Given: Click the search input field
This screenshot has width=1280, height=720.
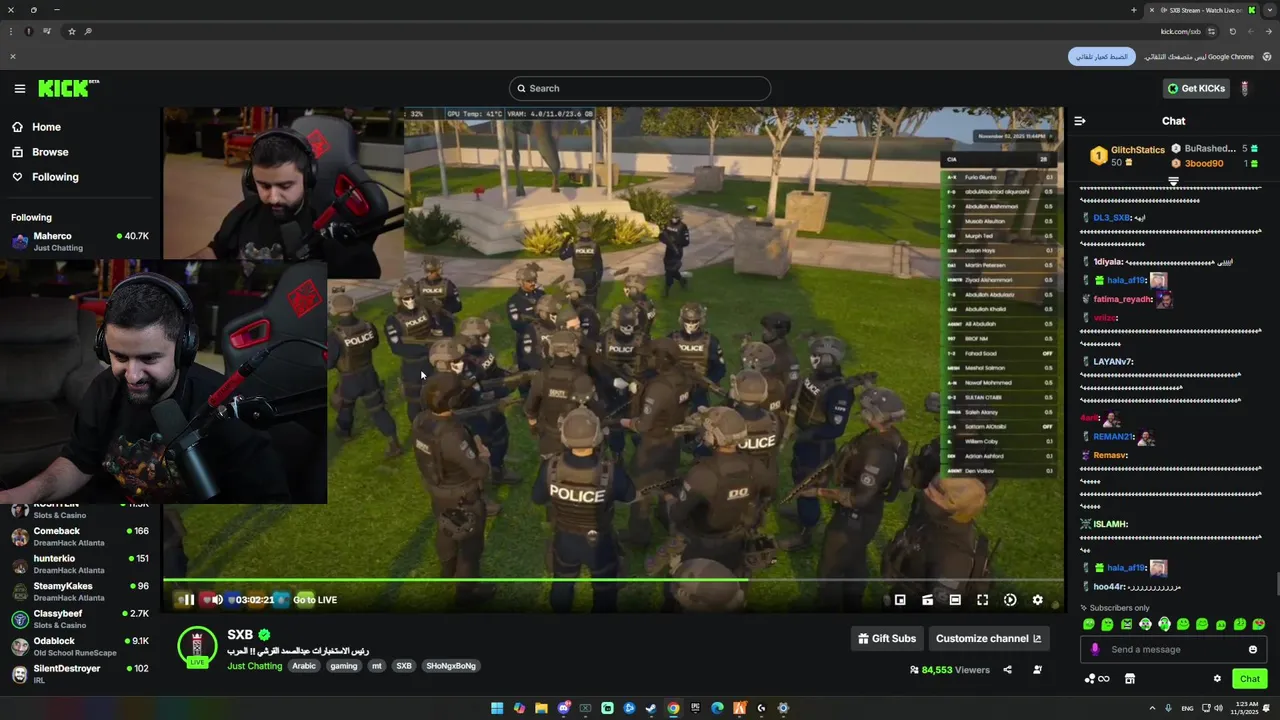Looking at the screenshot, I should point(640,88).
